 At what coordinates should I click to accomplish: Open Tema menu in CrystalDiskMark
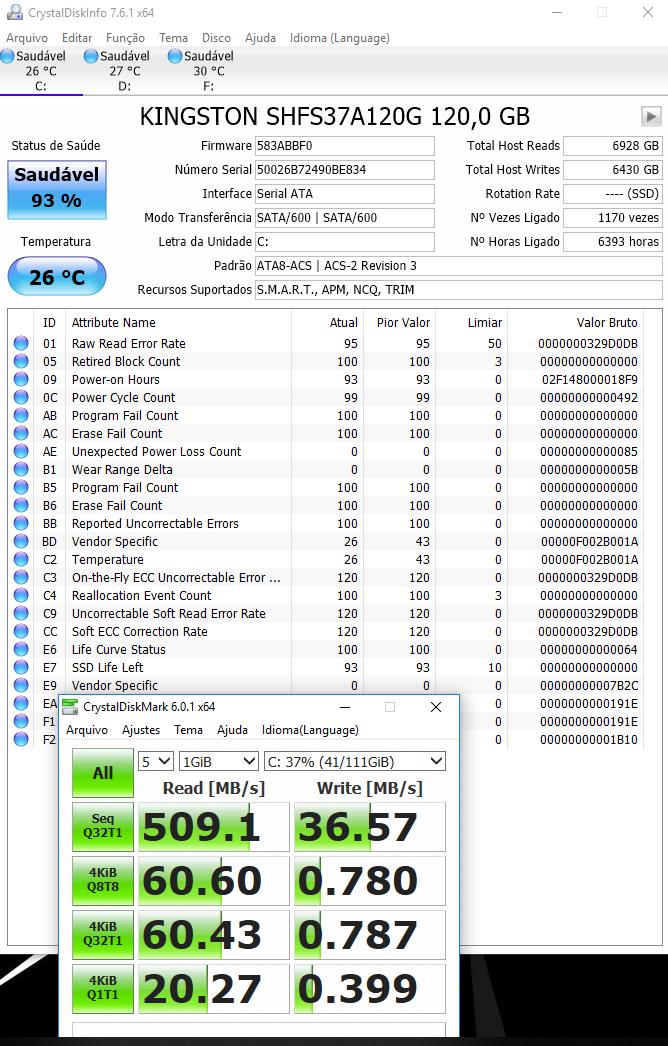click(x=188, y=730)
